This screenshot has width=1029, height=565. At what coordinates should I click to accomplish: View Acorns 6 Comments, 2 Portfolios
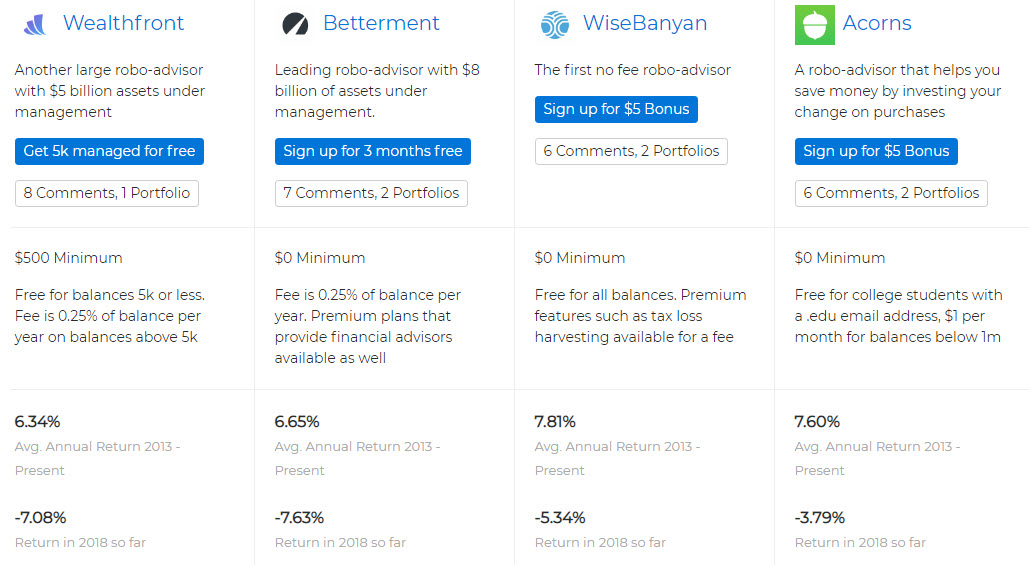pos(891,193)
